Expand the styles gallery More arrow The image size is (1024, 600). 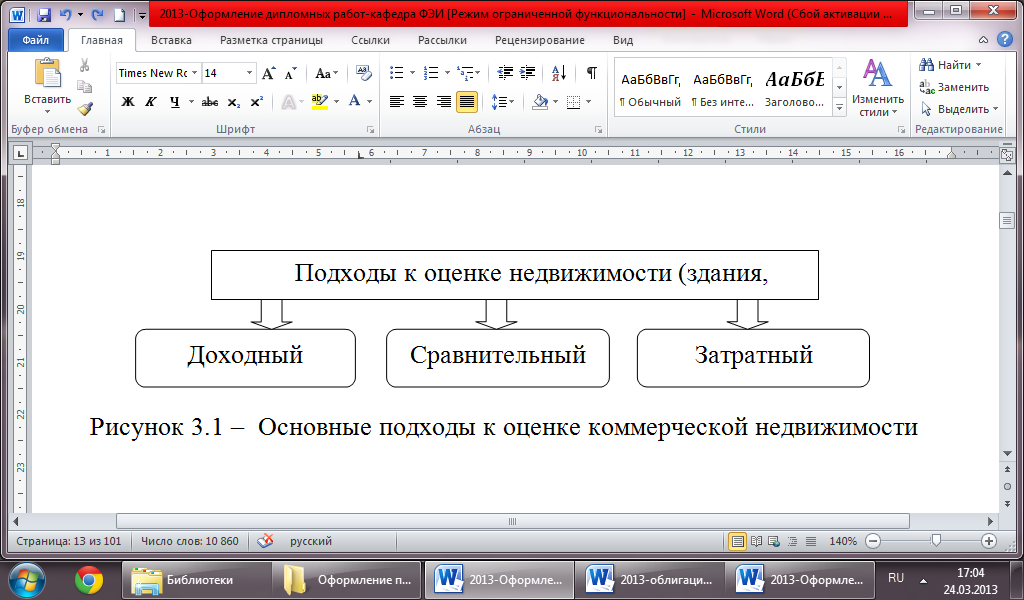[x=840, y=109]
